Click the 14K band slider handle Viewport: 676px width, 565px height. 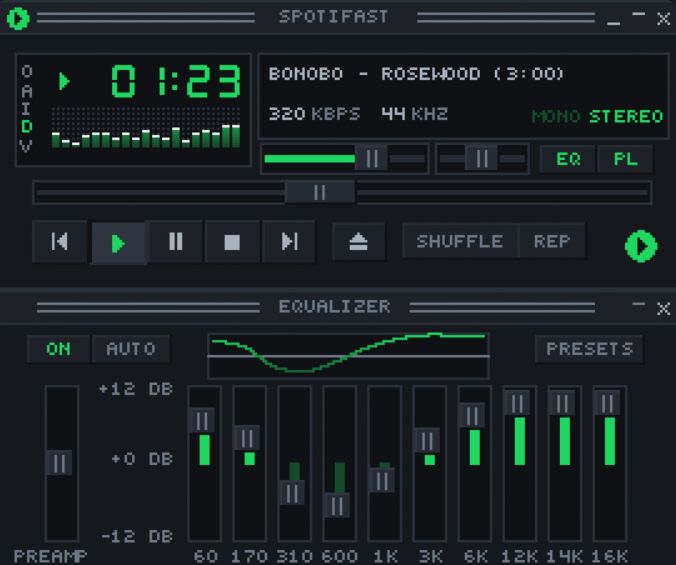pos(562,403)
